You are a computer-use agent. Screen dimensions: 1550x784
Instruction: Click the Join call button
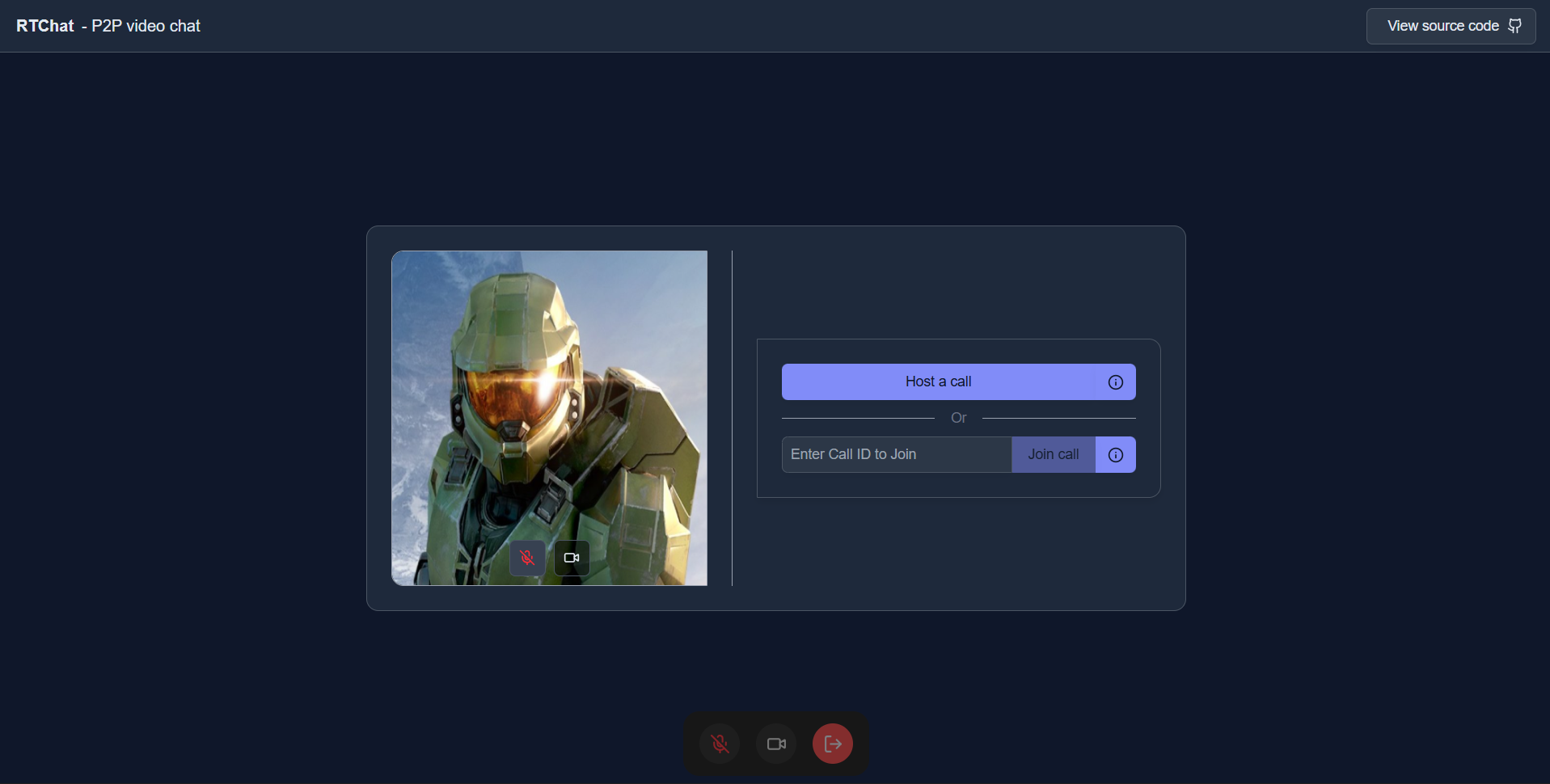[1053, 454]
